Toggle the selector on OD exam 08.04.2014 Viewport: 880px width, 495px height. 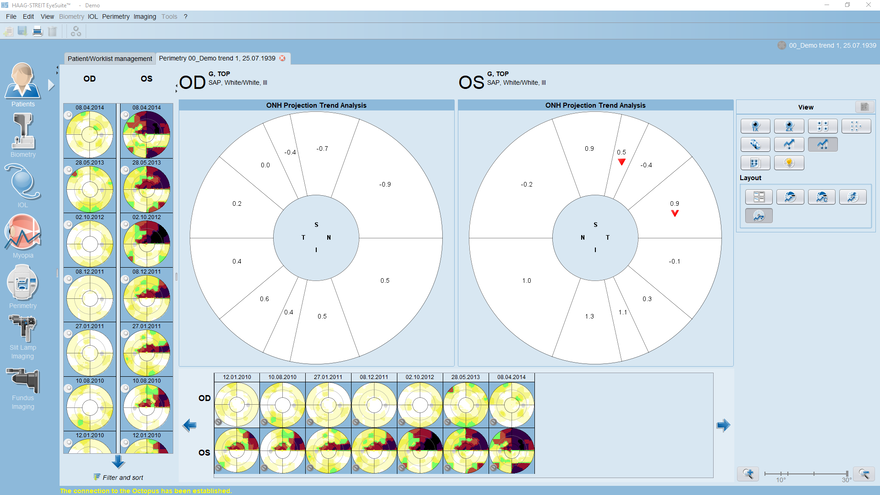[68, 116]
